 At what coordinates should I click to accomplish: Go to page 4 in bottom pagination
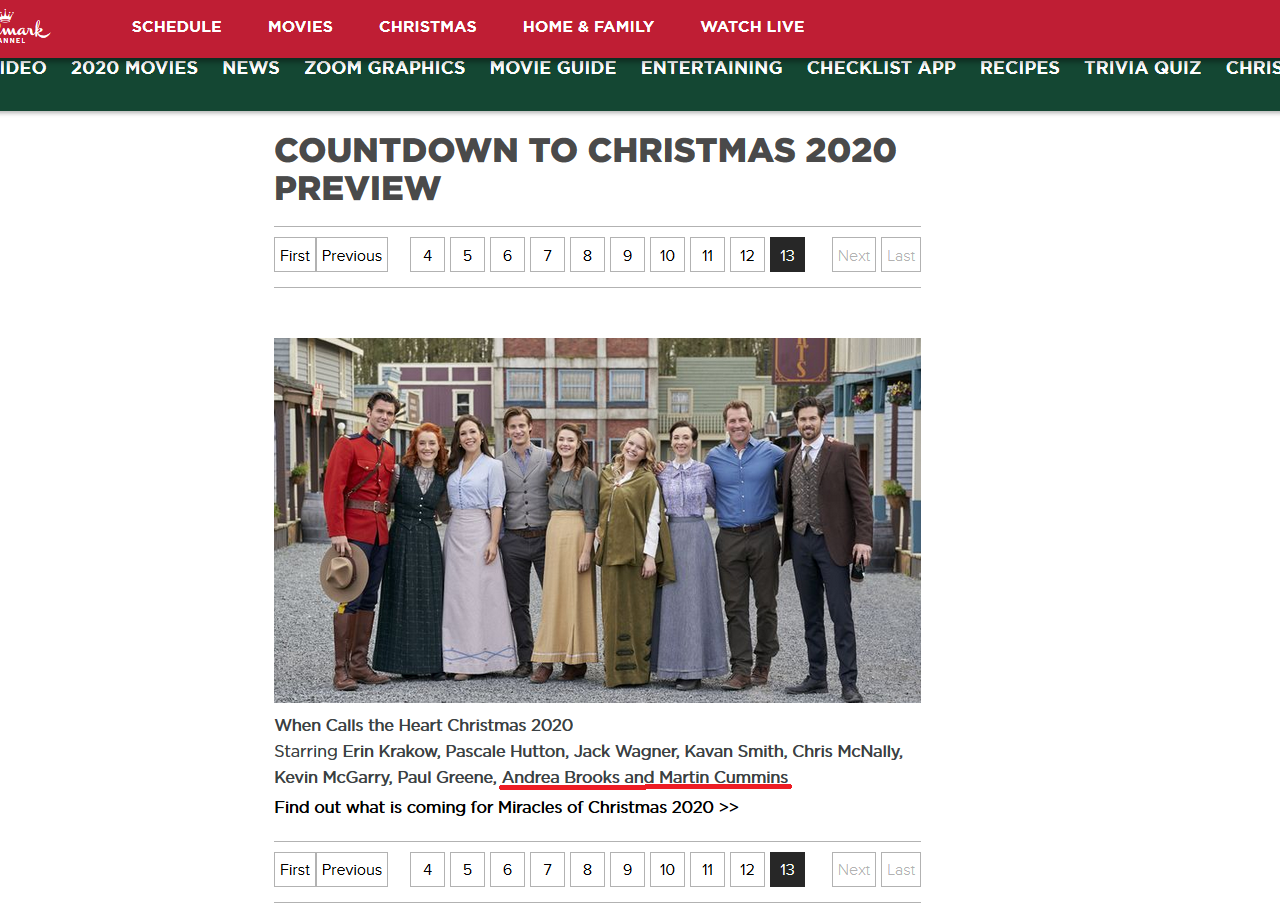[x=427, y=869]
